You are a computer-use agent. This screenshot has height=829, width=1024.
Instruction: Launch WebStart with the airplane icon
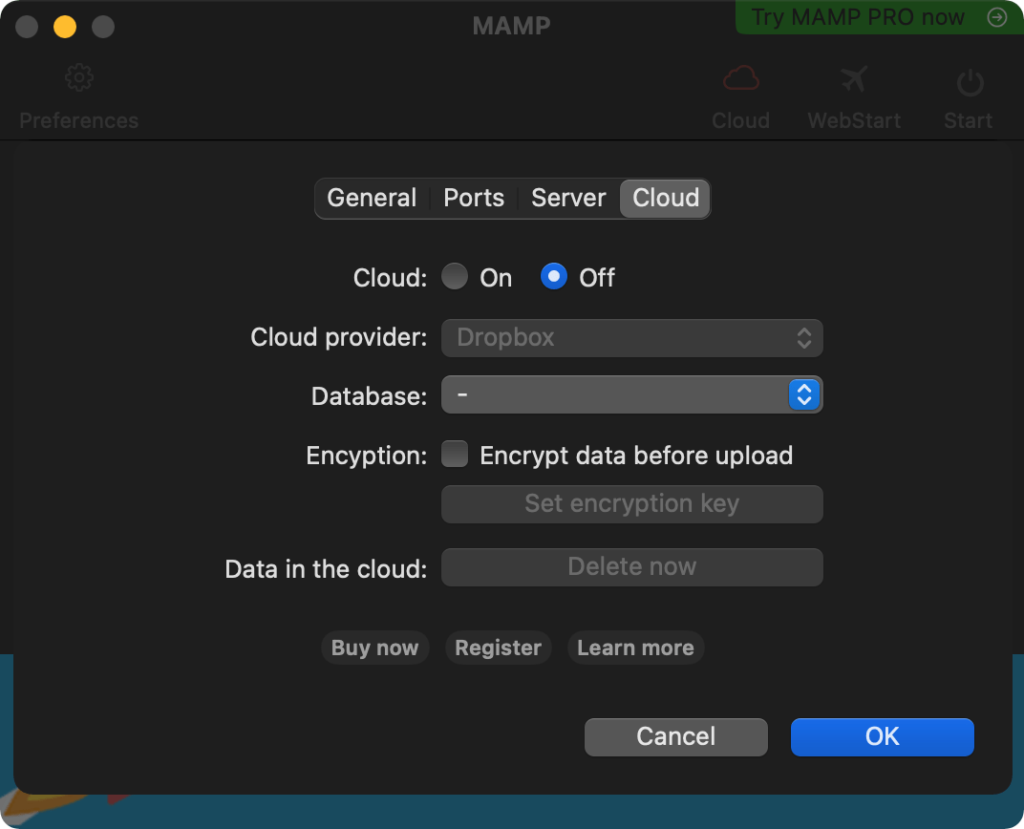(854, 79)
